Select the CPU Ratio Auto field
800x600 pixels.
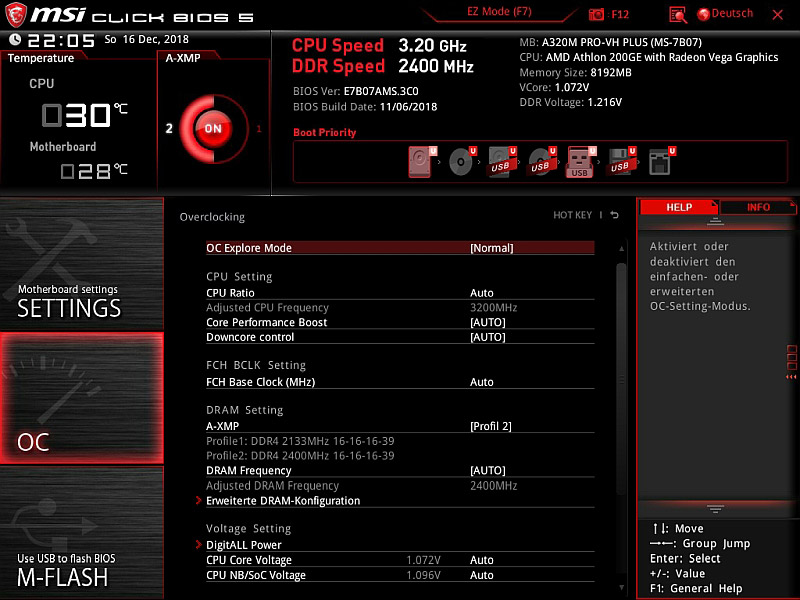pyautogui.click(x=400, y=293)
